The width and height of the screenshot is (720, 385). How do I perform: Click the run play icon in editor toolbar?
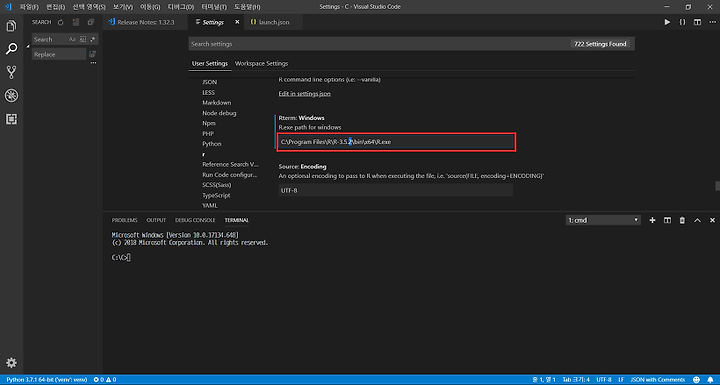coord(667,22)
